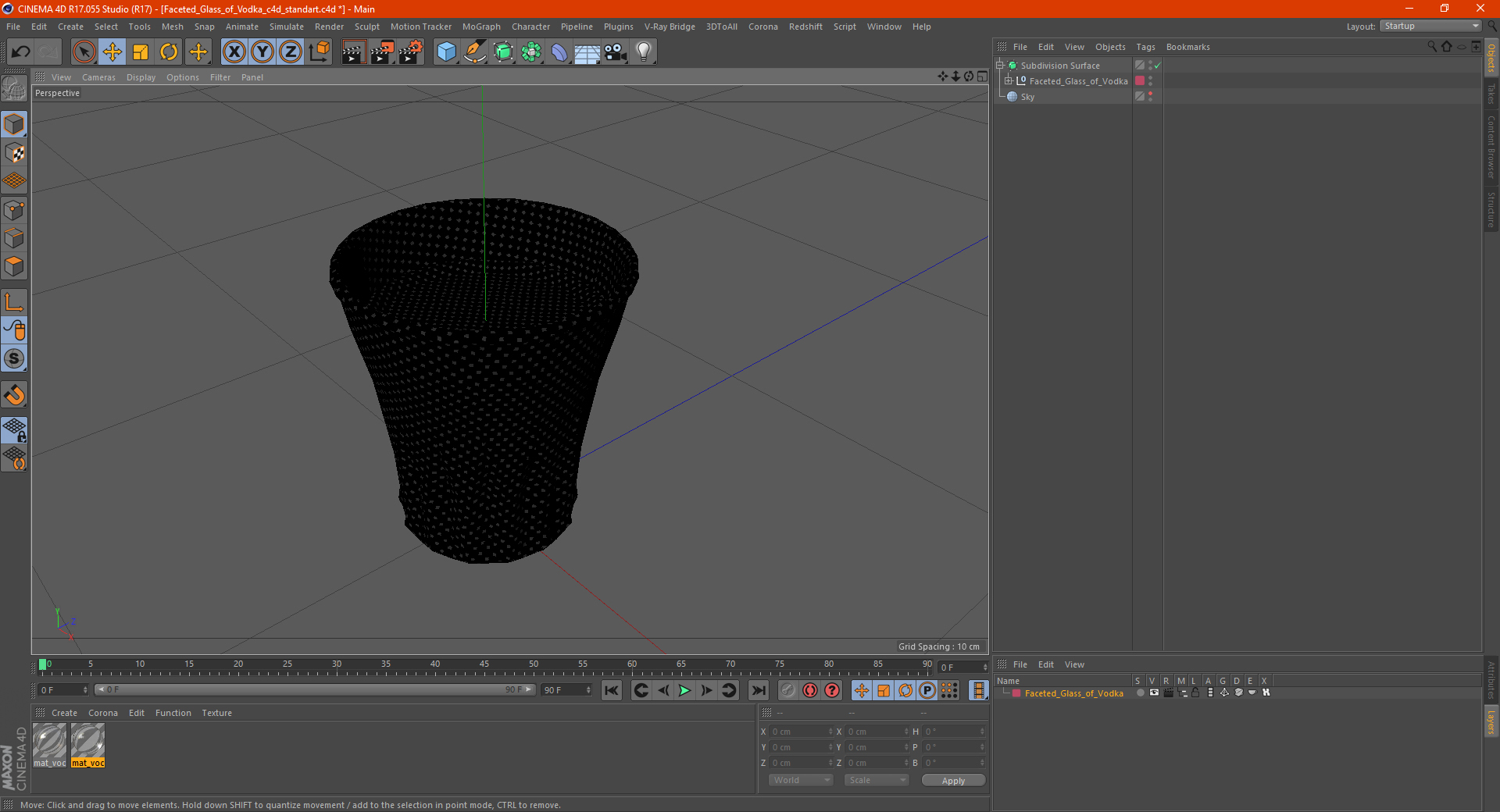
Task: Switch to Texture mode
Action: pyautogui.click(x=14, y=153)
